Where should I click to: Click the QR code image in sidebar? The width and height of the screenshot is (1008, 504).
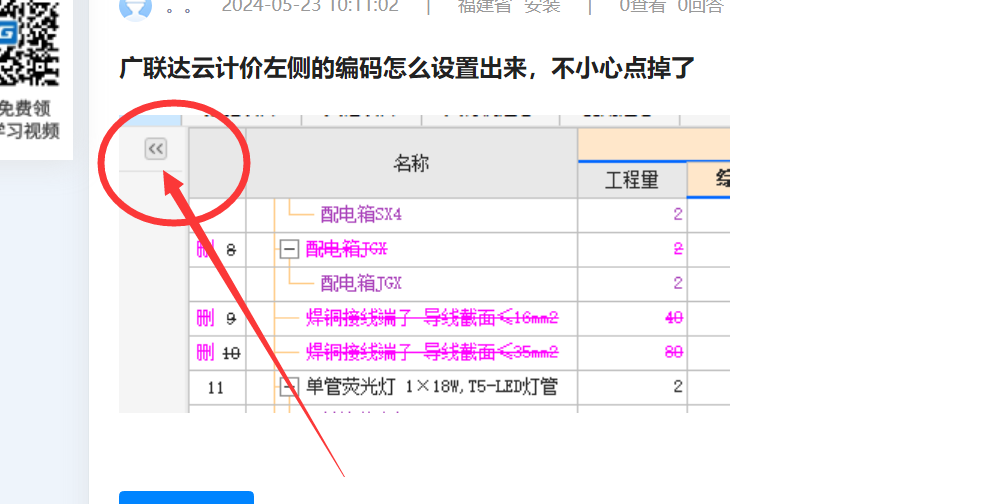pos(29,42)
